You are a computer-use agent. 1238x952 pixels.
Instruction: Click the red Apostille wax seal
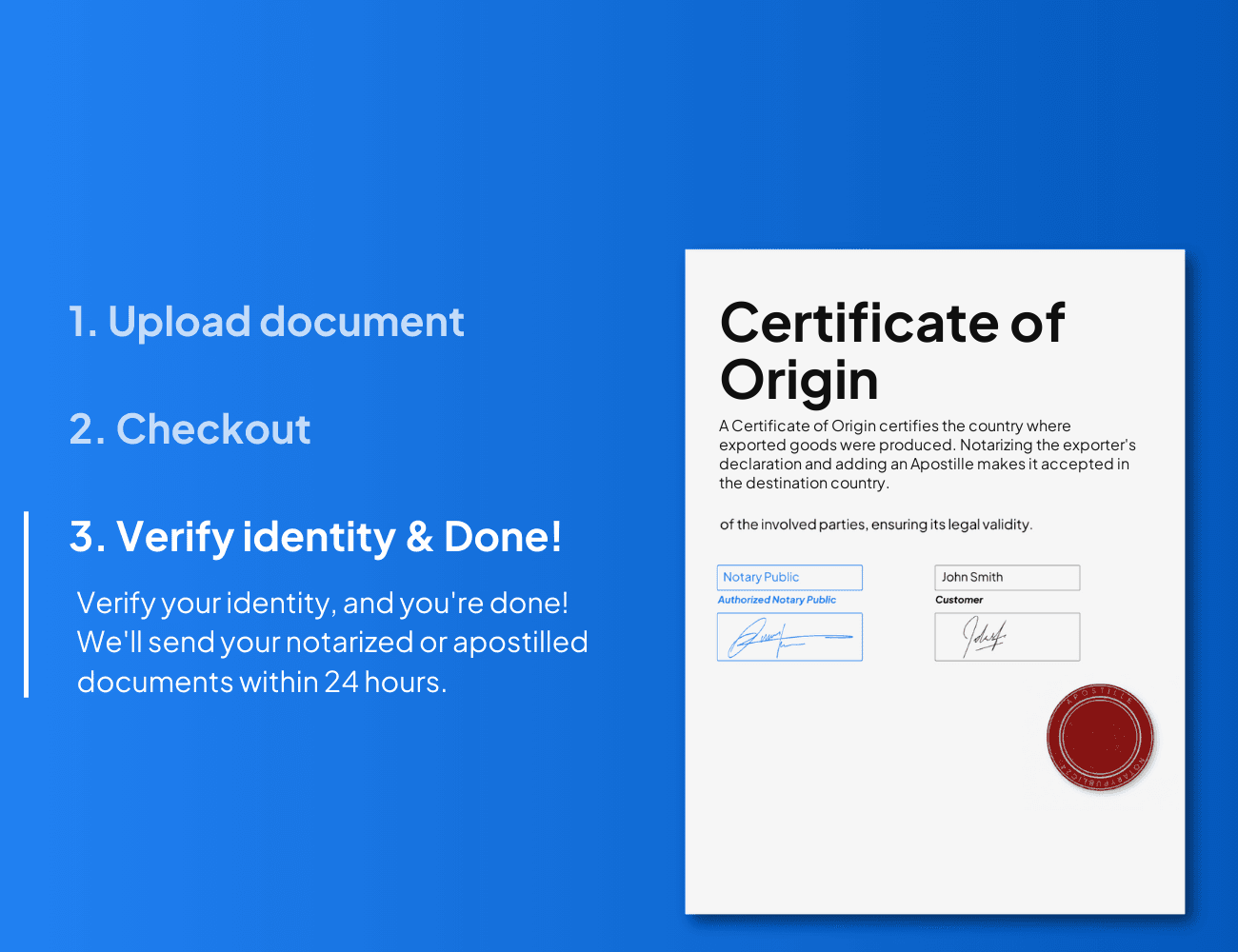point(1100,738)
